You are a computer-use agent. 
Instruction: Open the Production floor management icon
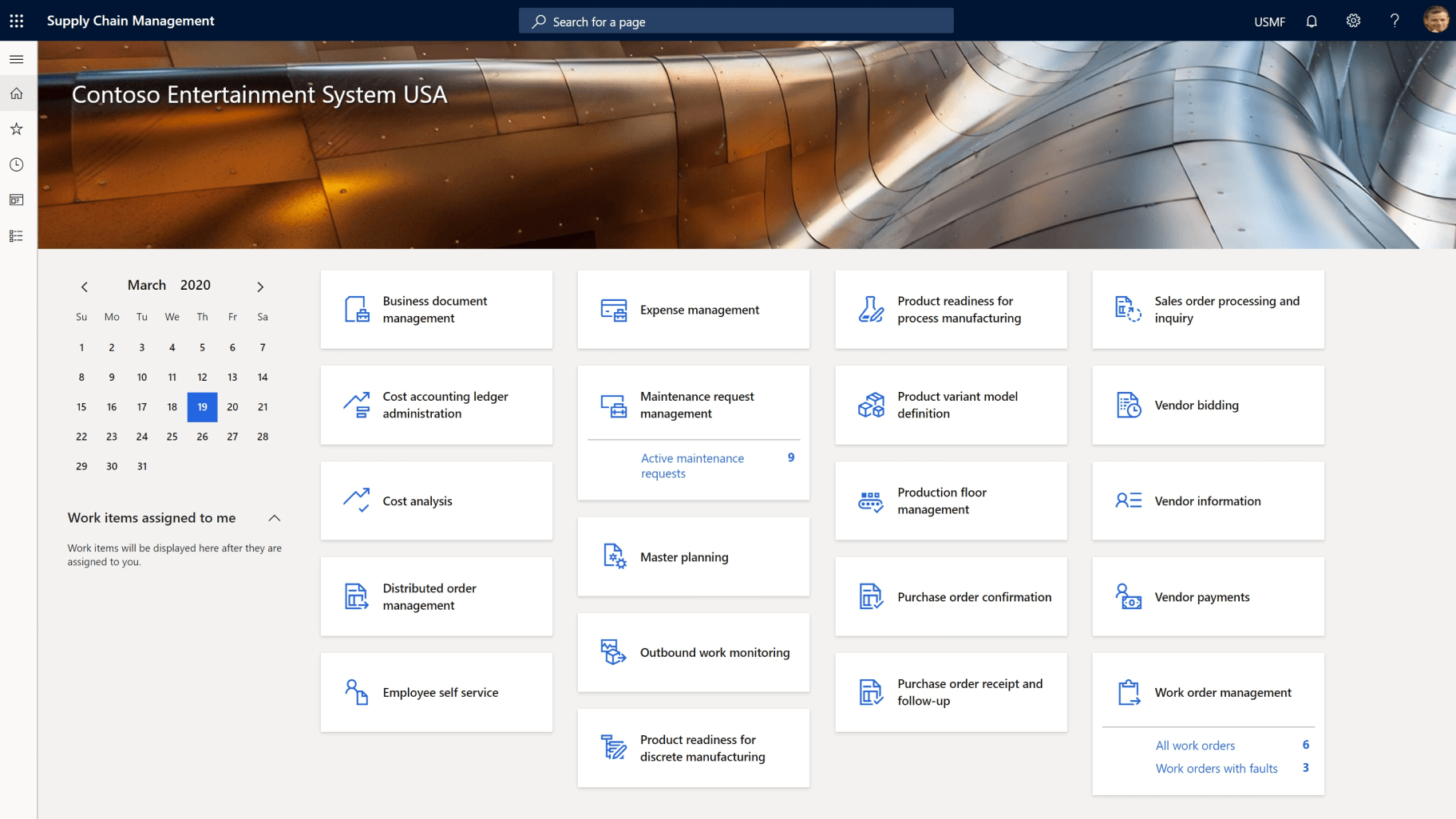click(871, 500)
